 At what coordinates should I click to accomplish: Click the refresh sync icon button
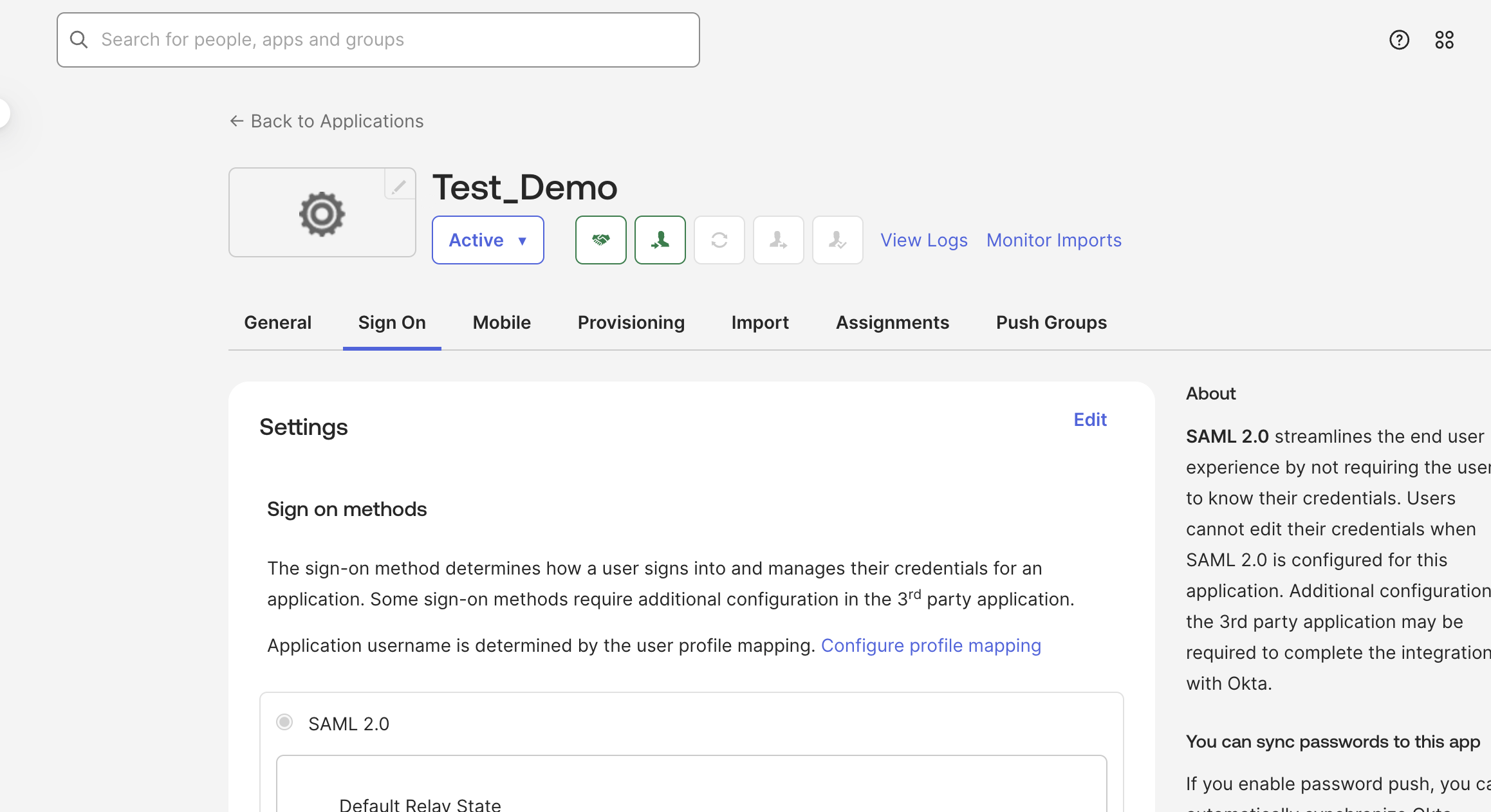[719, 240]
